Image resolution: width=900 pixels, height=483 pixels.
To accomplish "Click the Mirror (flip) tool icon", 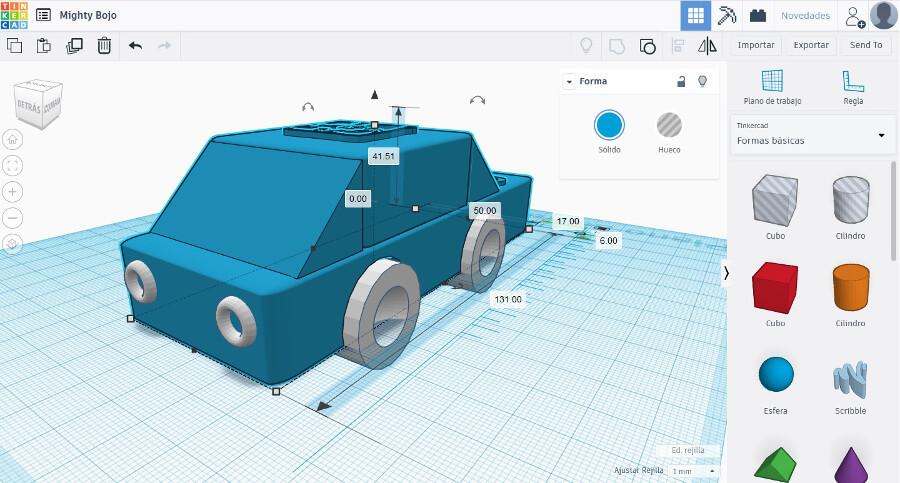I will [707, 45].
